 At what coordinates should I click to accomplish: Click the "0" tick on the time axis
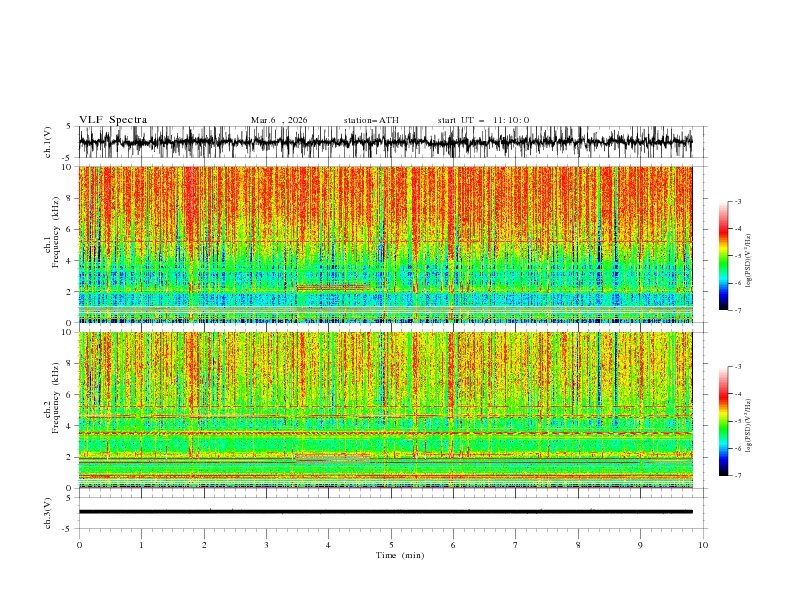[x=79, y=545]
